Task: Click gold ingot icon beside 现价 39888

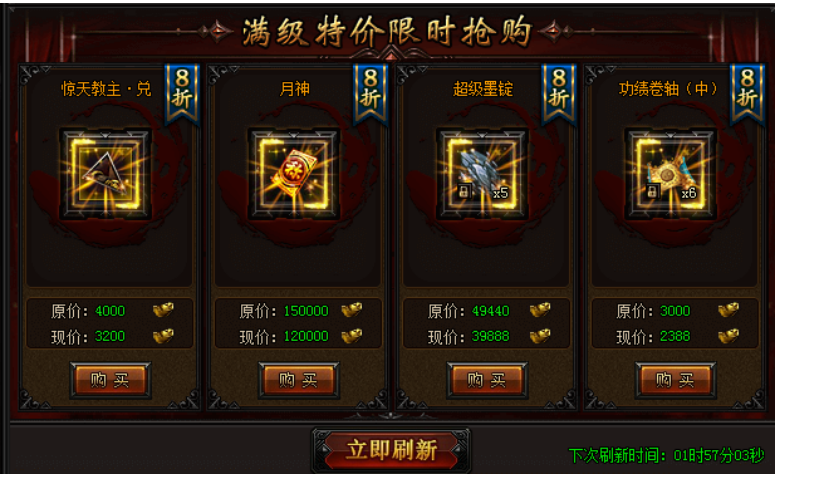Action: 540,336
